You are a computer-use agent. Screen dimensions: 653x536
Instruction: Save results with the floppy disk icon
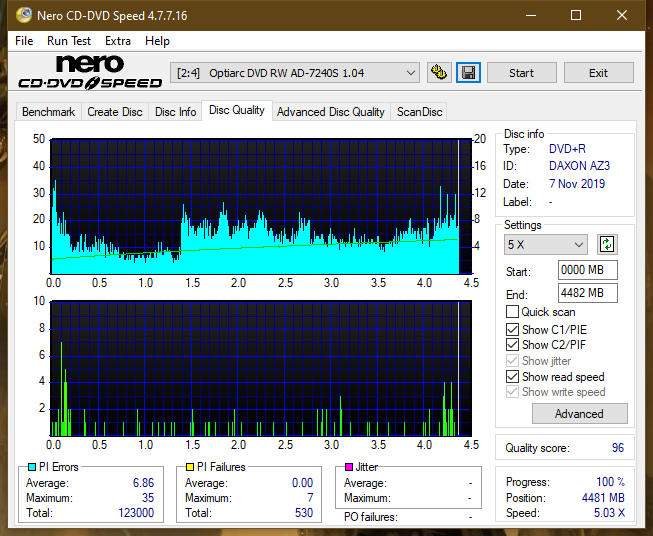point(469,73)
